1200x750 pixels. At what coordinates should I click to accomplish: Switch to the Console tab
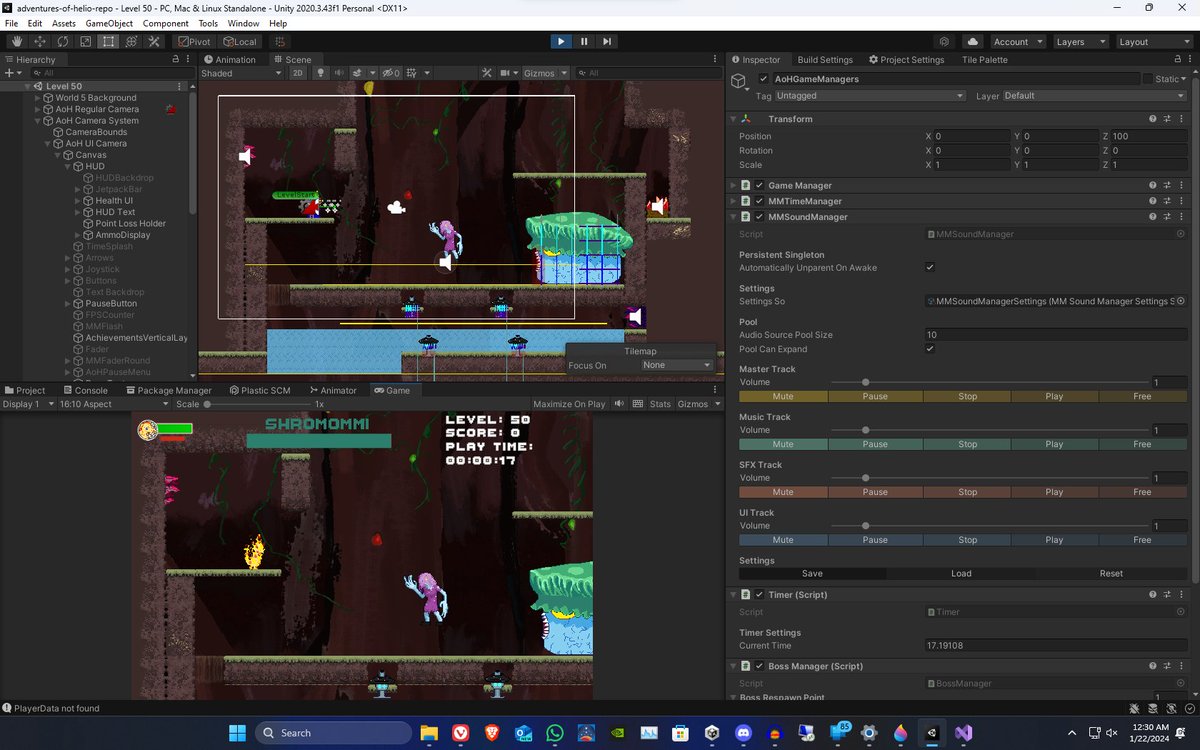84,390
